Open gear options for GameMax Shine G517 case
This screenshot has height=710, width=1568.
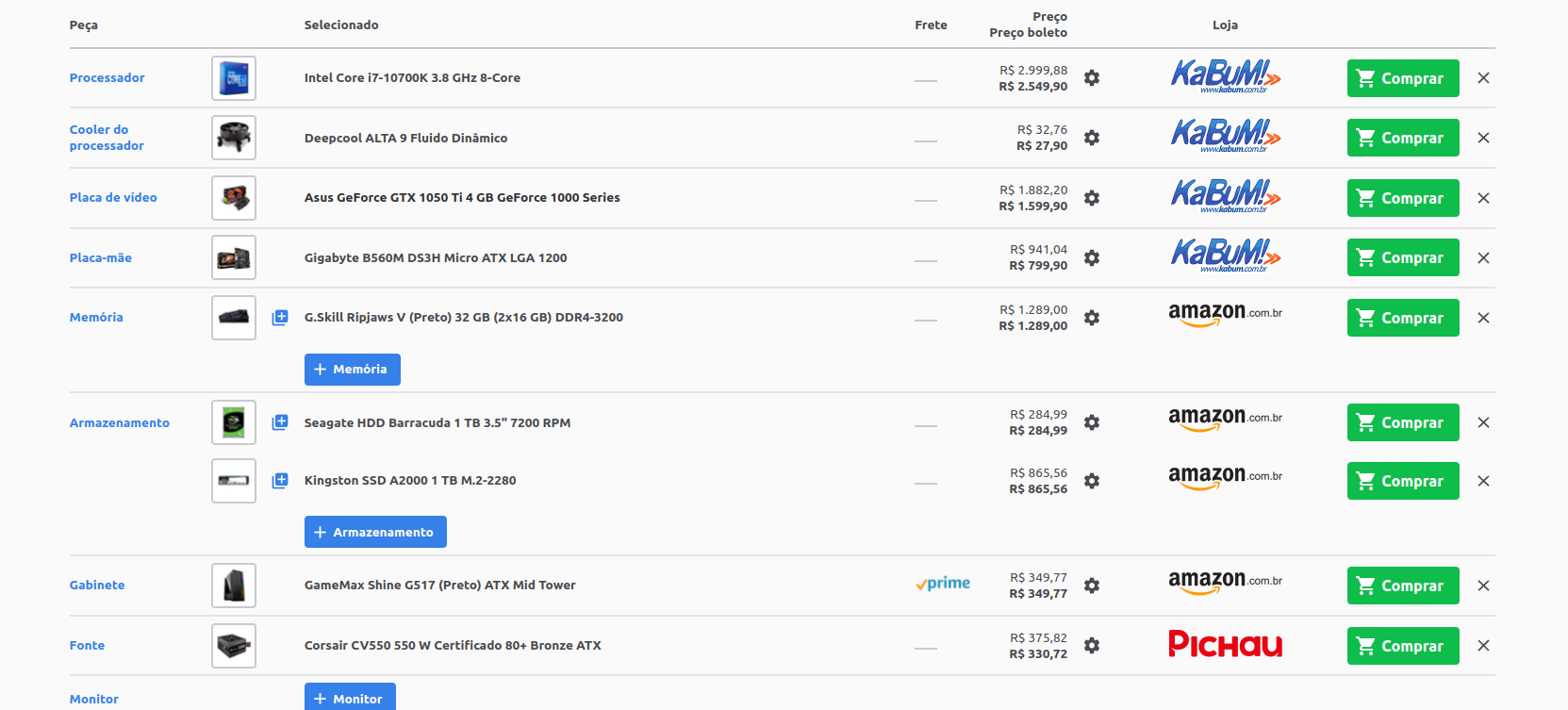coord(1092,586)
